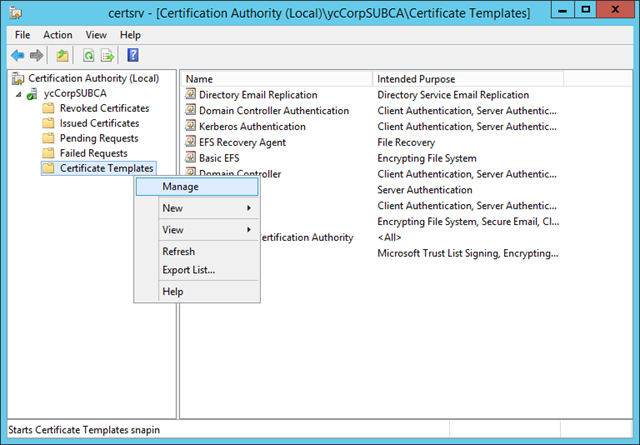
Task: Click the Forward arrow toolbar icon
Action: tap(36, 55)
